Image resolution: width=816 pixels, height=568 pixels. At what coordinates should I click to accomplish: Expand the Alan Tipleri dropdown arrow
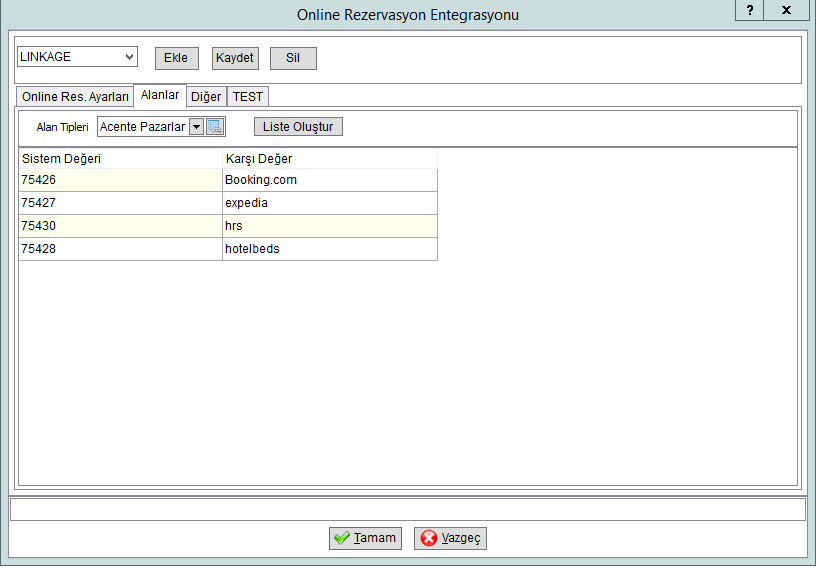(x=196, y=127)
